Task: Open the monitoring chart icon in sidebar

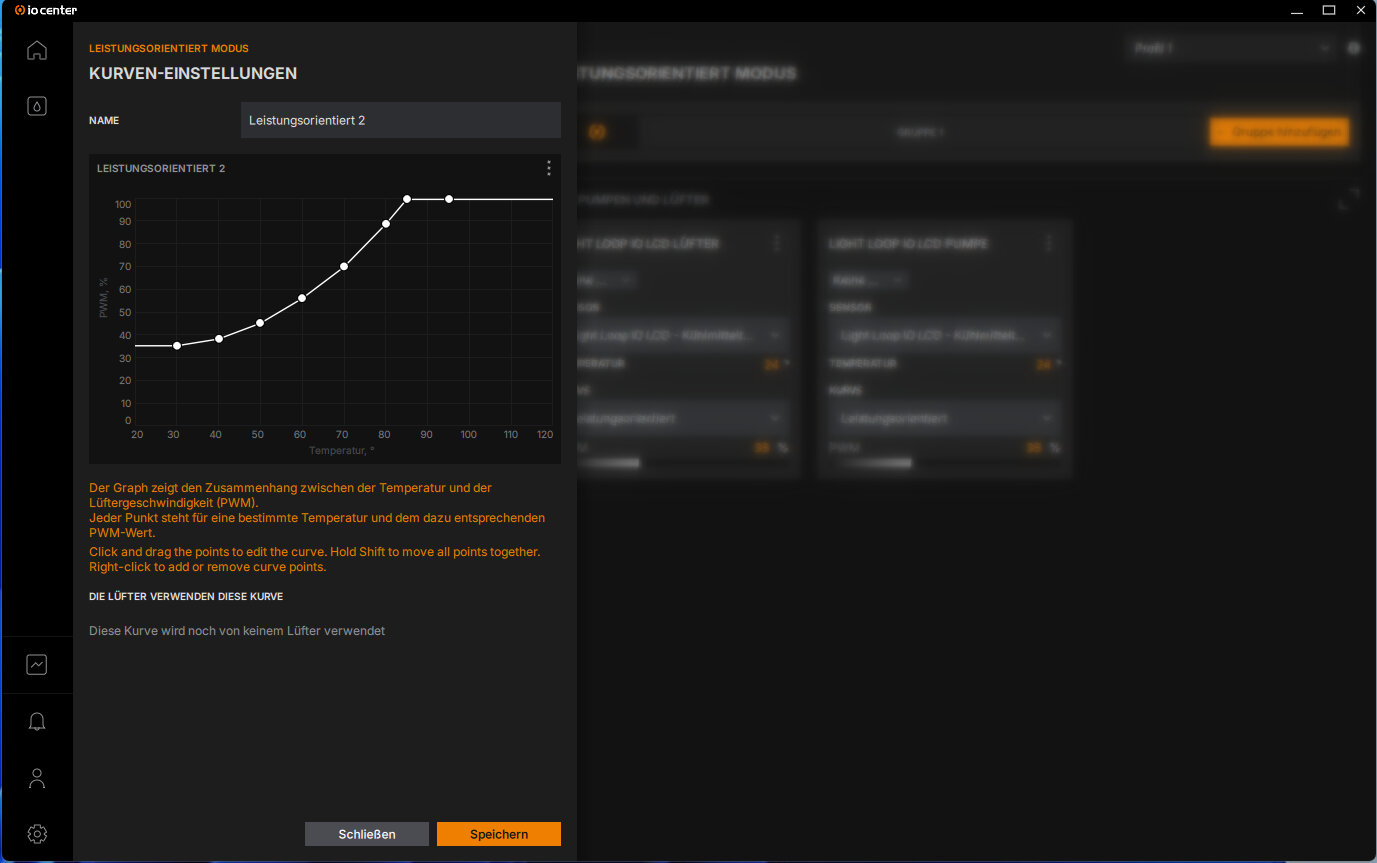Action: click(x=37, y=664)
